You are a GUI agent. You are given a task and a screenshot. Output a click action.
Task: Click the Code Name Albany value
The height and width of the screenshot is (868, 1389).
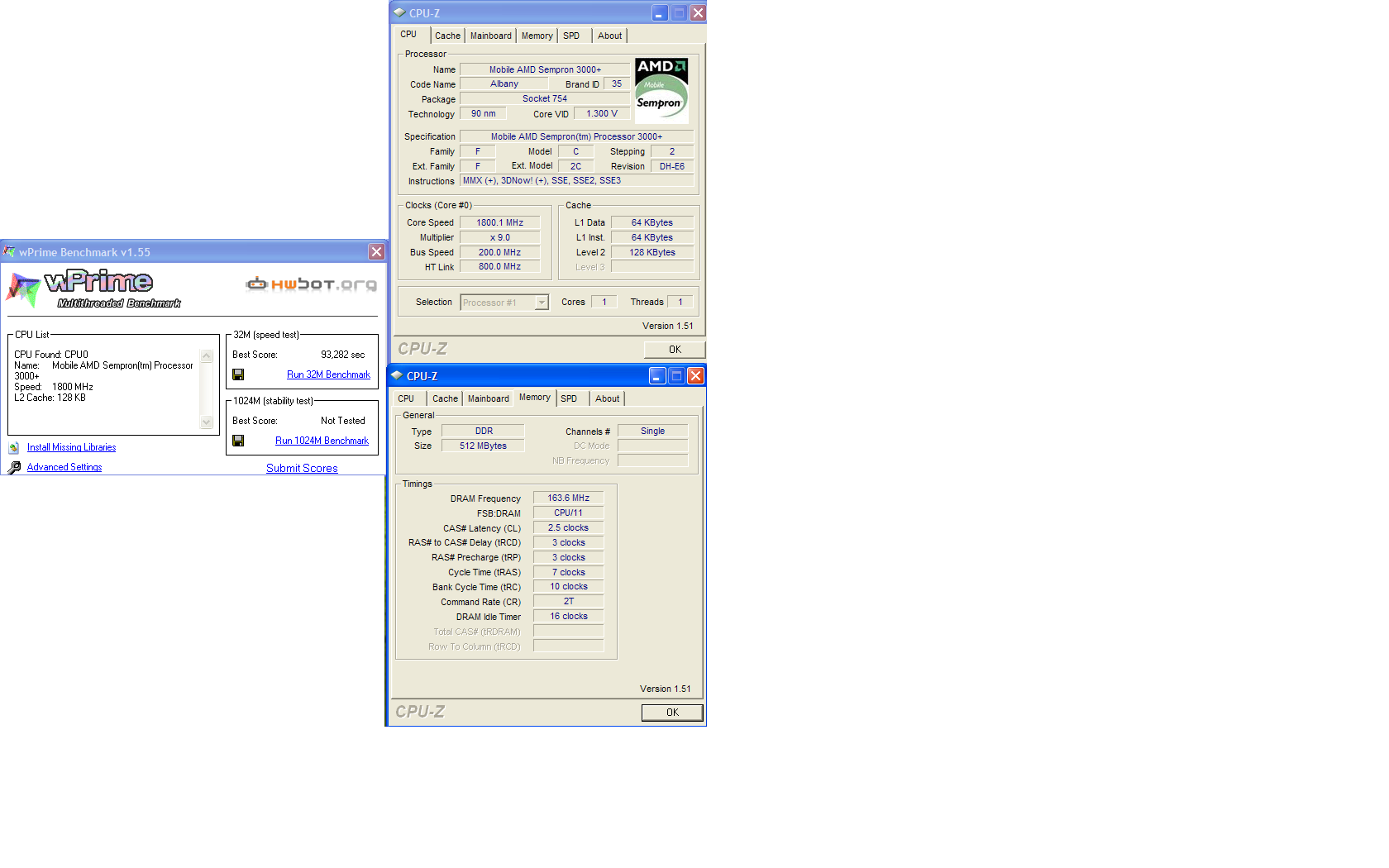504,84
